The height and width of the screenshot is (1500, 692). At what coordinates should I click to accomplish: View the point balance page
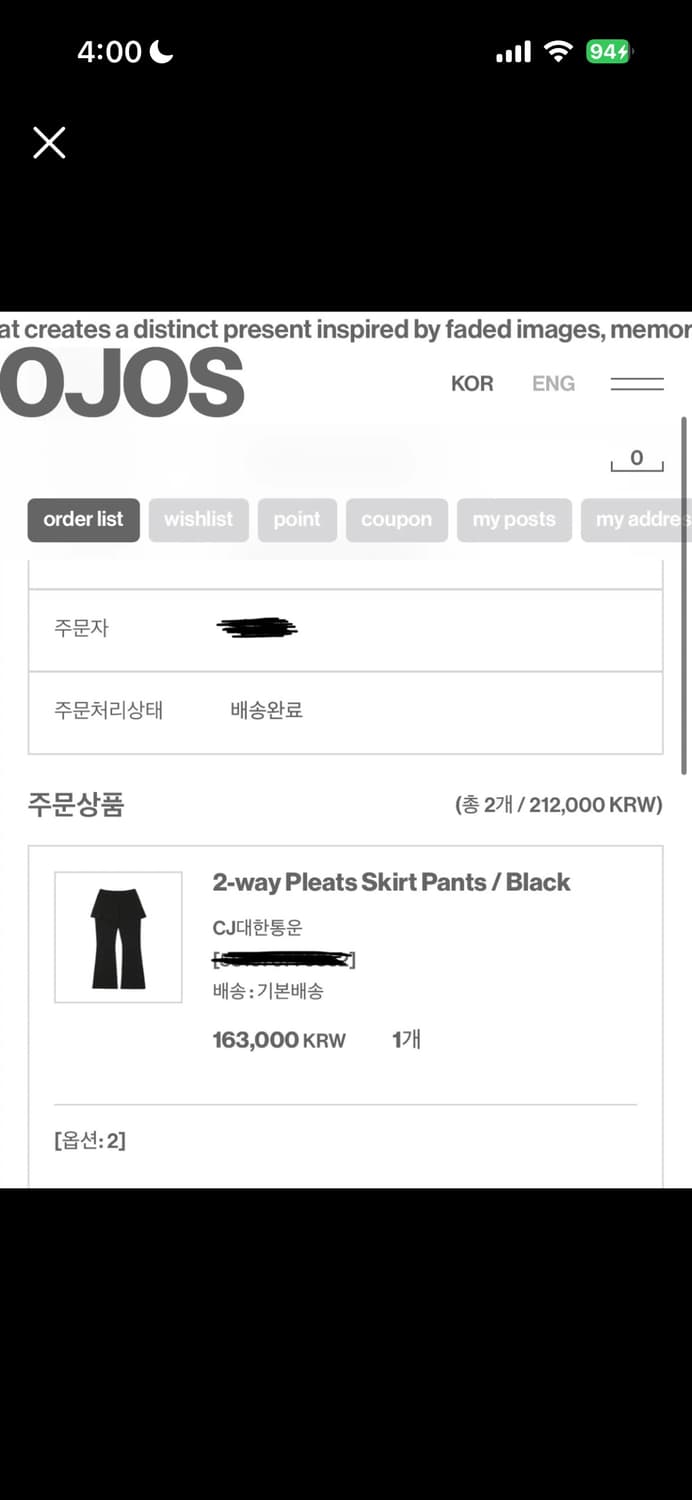[x=297, y=520]
